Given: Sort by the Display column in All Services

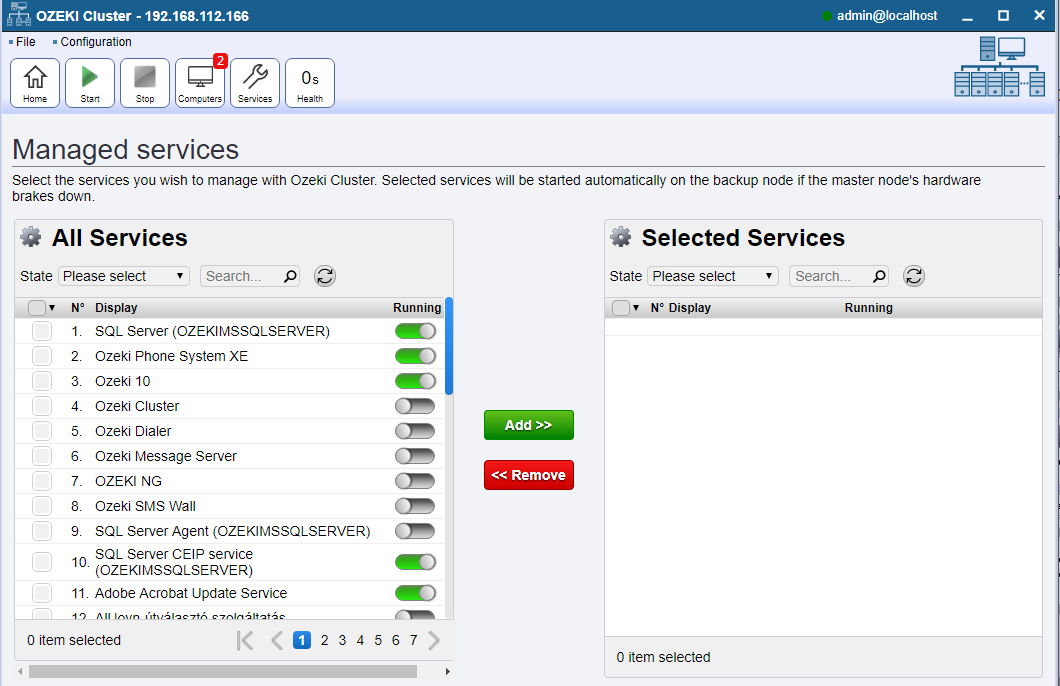Looking at the screenshot, I should pos(116,308).
